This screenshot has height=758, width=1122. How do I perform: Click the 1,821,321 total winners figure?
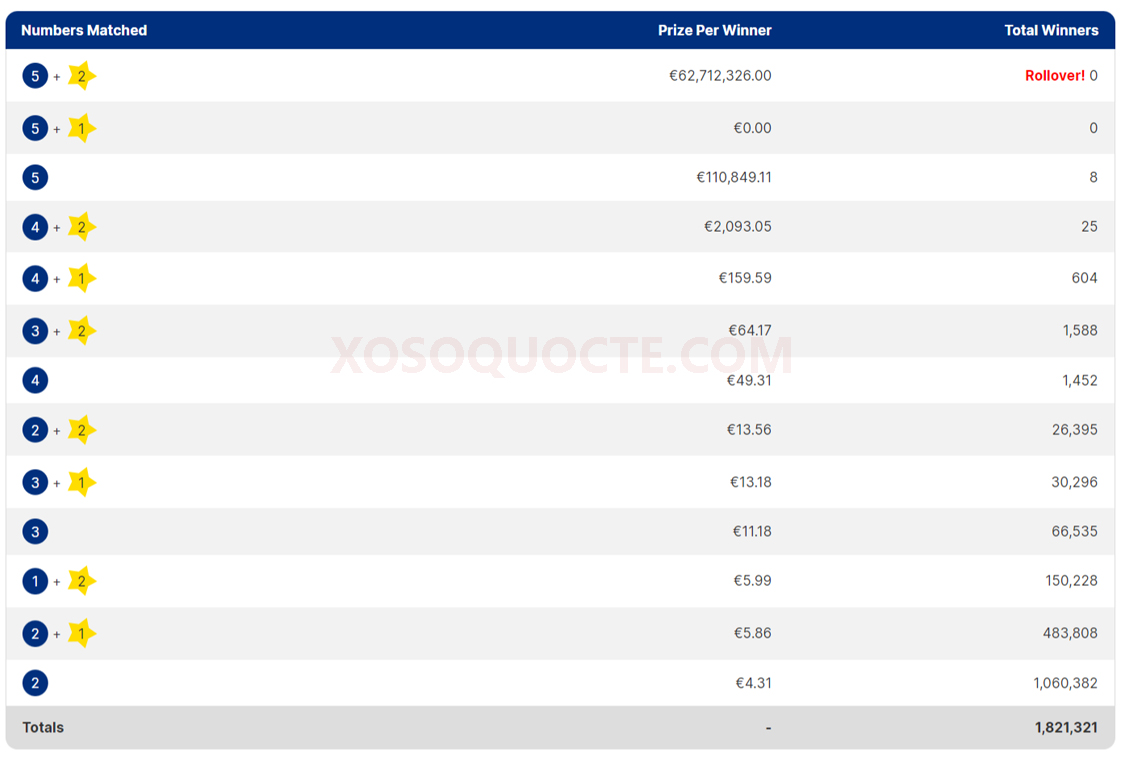[1066, 728]
